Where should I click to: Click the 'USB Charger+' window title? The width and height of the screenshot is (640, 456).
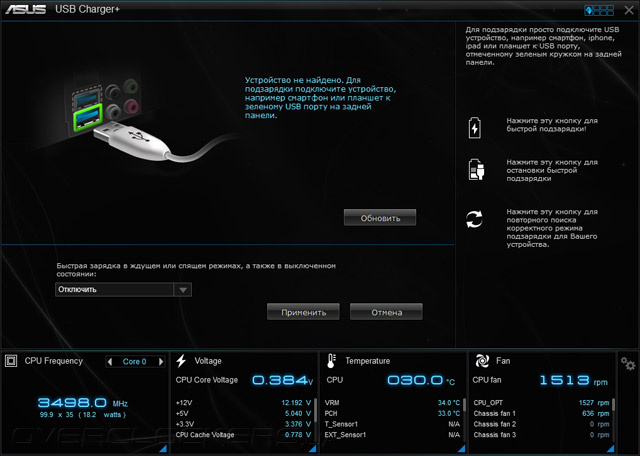coord(87,9)
